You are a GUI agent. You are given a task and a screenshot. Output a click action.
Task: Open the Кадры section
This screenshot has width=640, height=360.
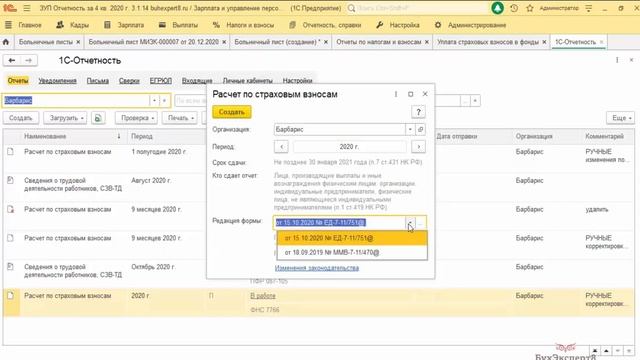tap(73, 25)
